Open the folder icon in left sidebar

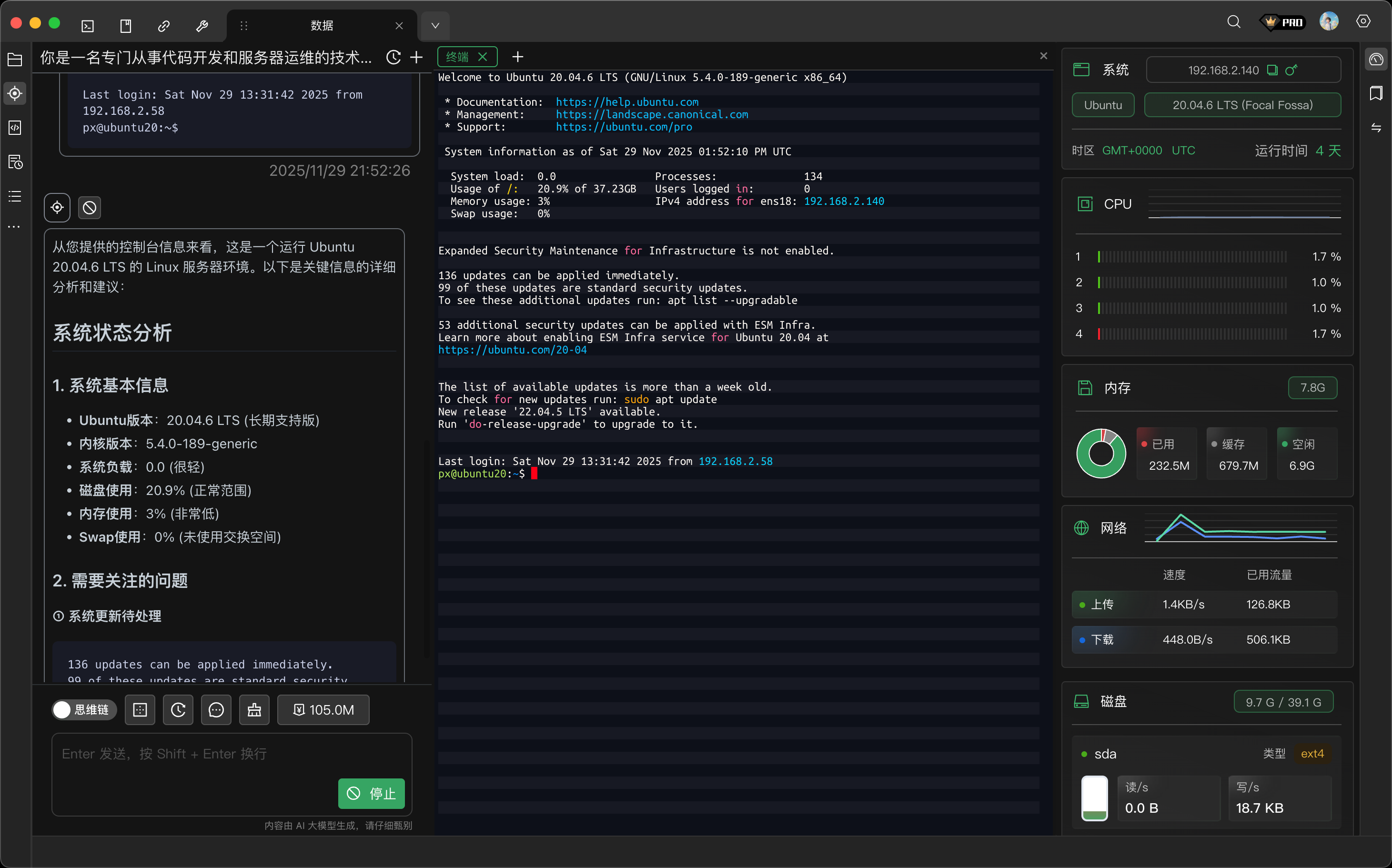coord(15,59)
